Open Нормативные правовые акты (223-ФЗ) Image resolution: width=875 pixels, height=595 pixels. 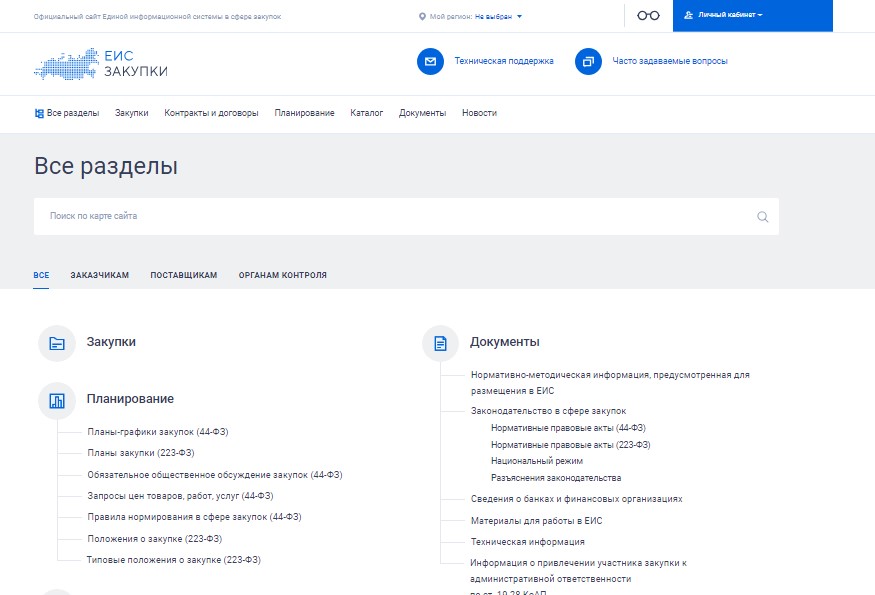(x=570, y=445)
